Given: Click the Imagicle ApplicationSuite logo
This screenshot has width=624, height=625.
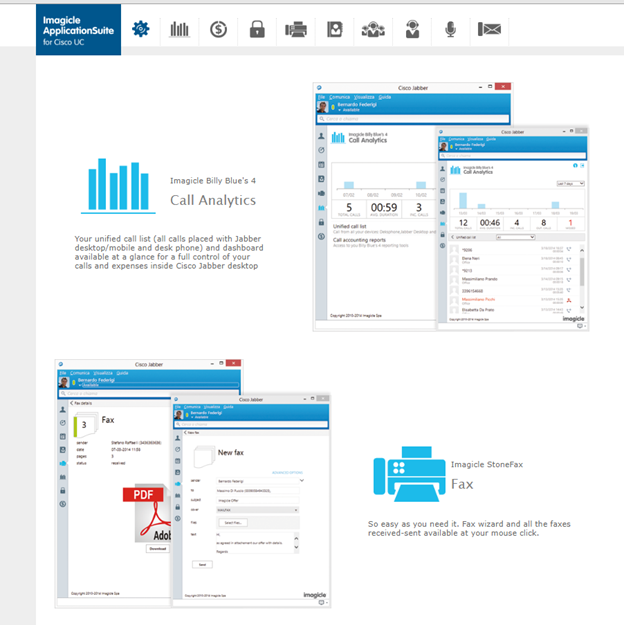Looking at the screenshot, I should (x=79, y=28).
